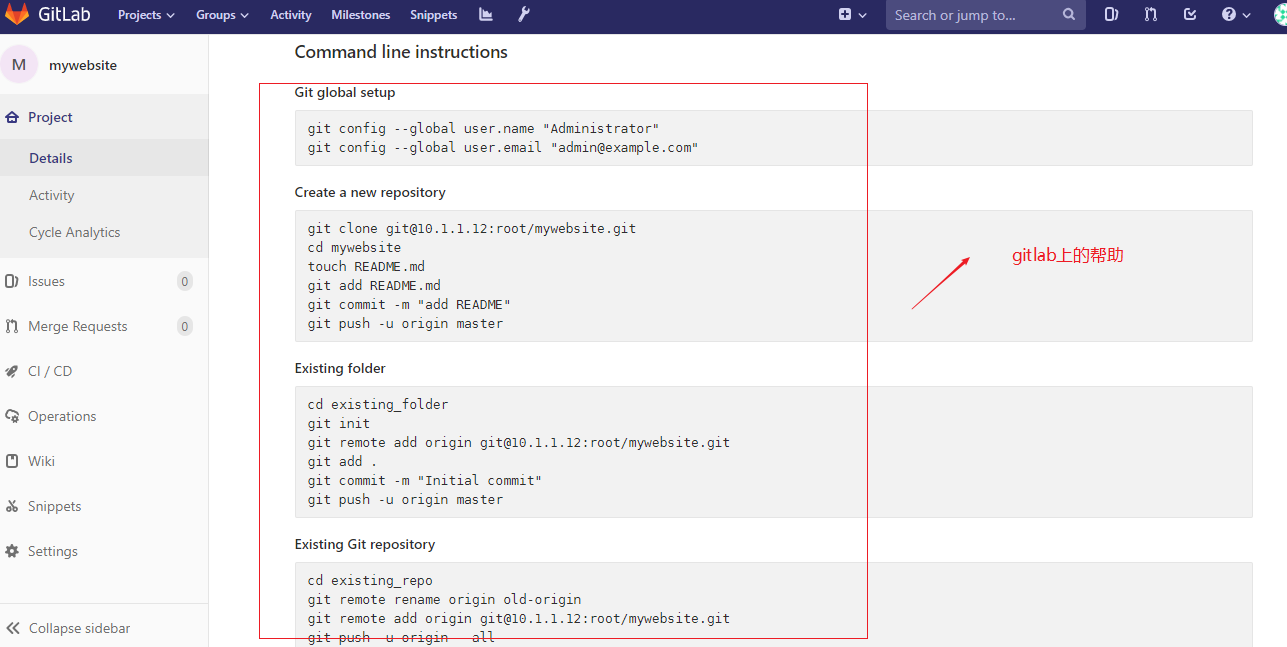
Task: Open Snippets in top navigation
Action: [434, 15]
